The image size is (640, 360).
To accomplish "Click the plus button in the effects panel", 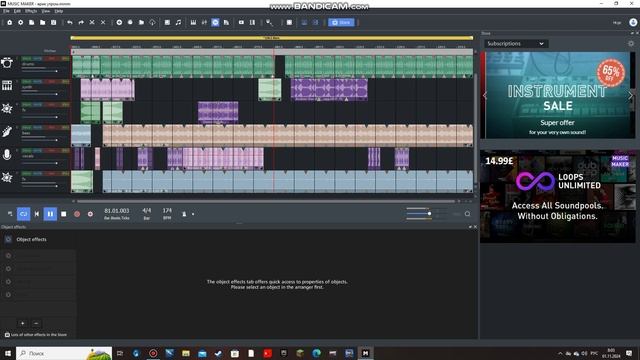I will (22, 323).
